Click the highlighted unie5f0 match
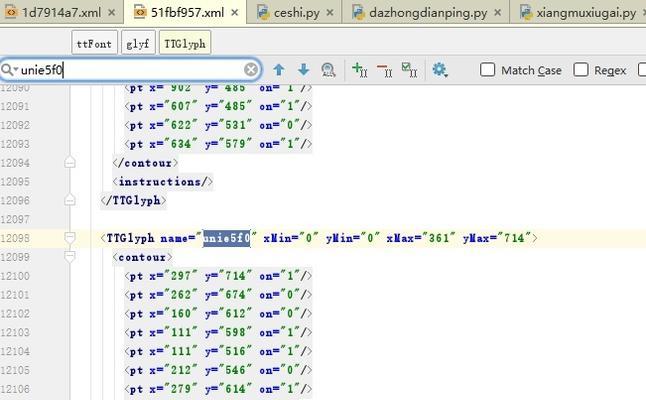Viewport: 646px width, 400px height. pyautogui.click(x=227, y=238)
